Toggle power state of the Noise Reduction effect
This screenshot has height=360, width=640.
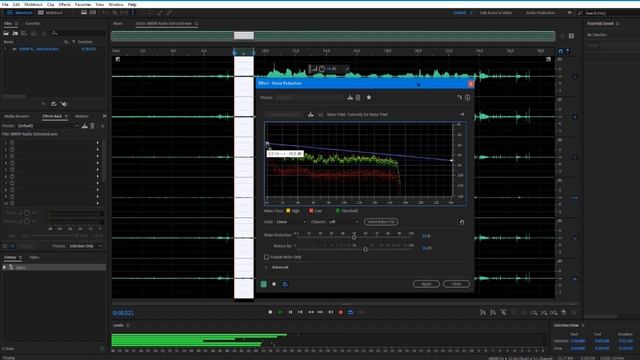click(264, 284)
